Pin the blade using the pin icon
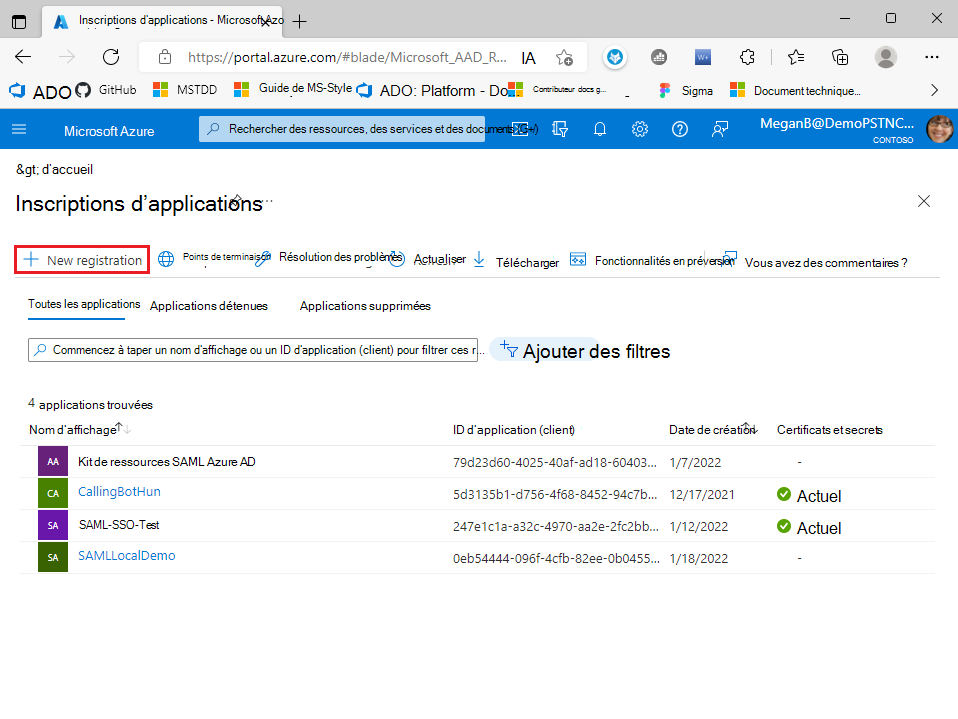 [238, 200]
